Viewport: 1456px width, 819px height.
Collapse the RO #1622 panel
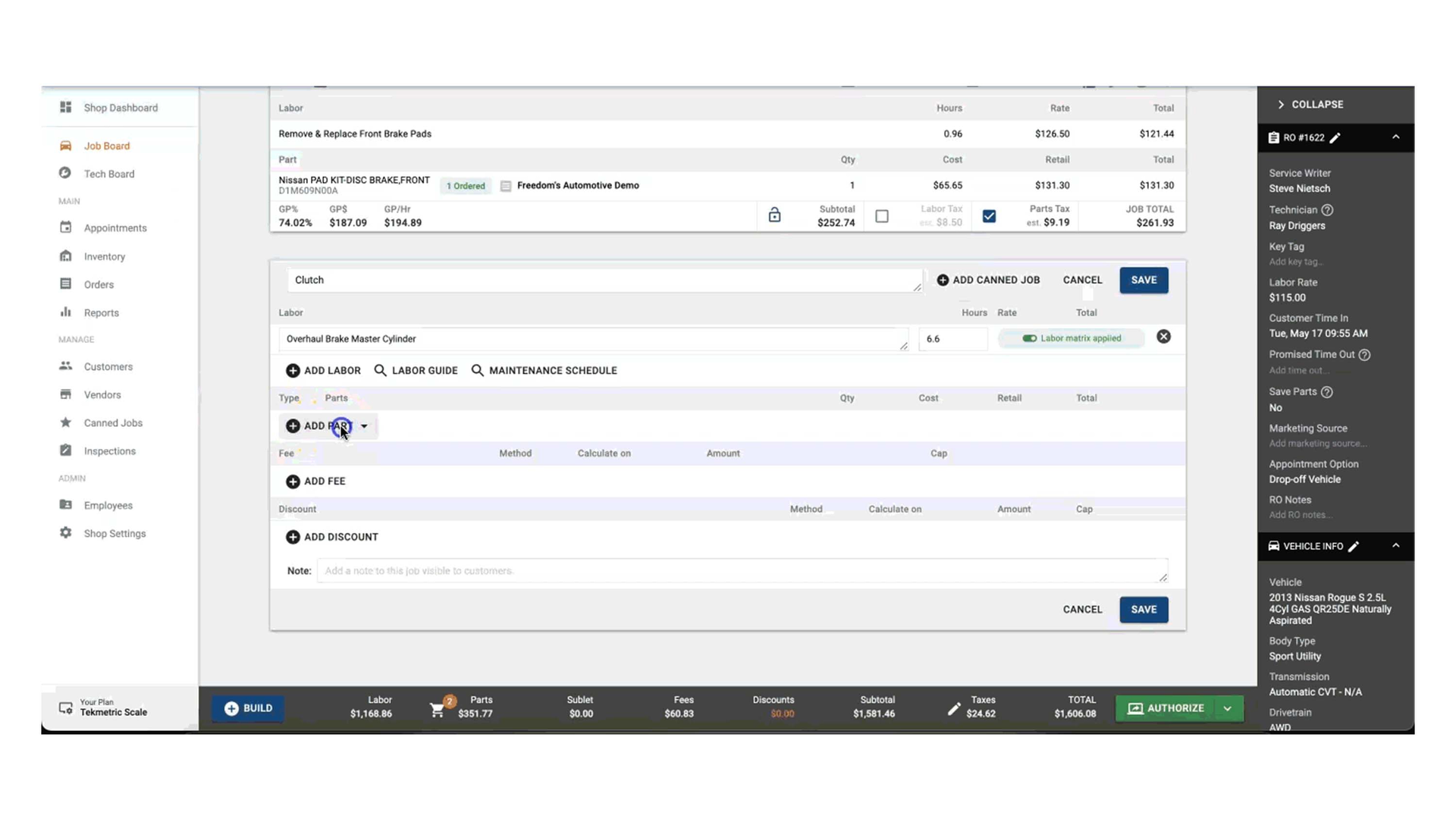coord(1396,137)
